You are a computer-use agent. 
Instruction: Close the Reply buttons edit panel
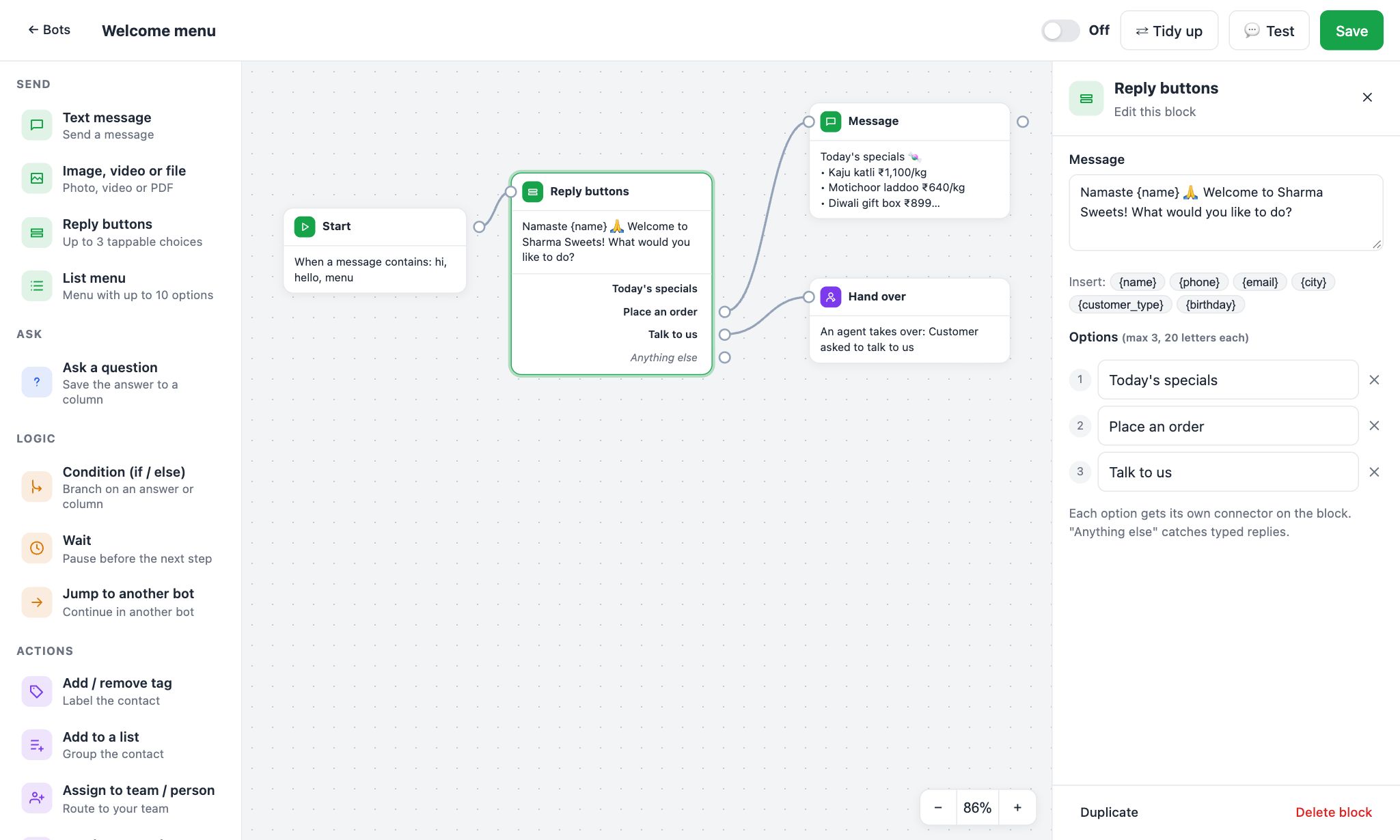(x=1367, y=98)
